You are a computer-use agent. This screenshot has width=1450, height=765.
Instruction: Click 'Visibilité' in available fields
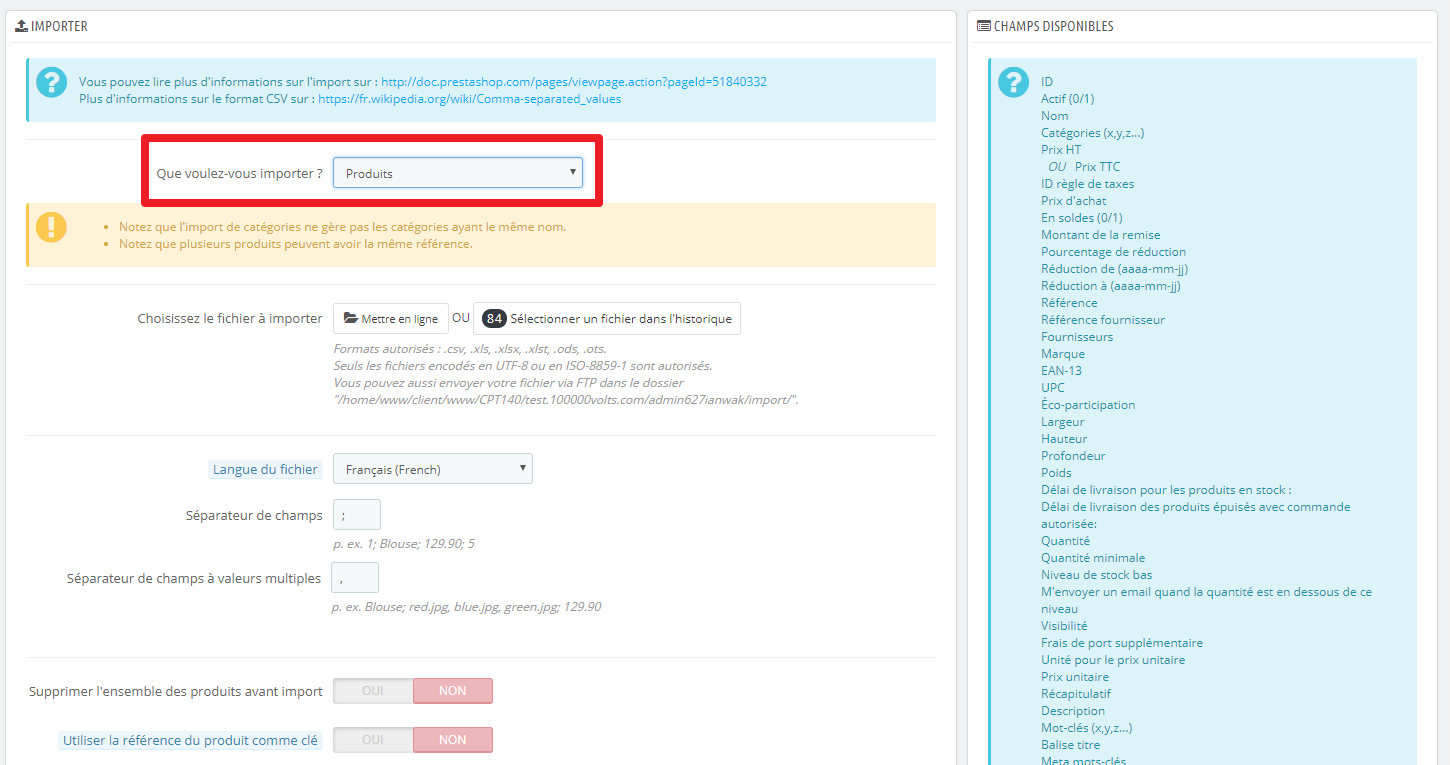coord(1064,626)
